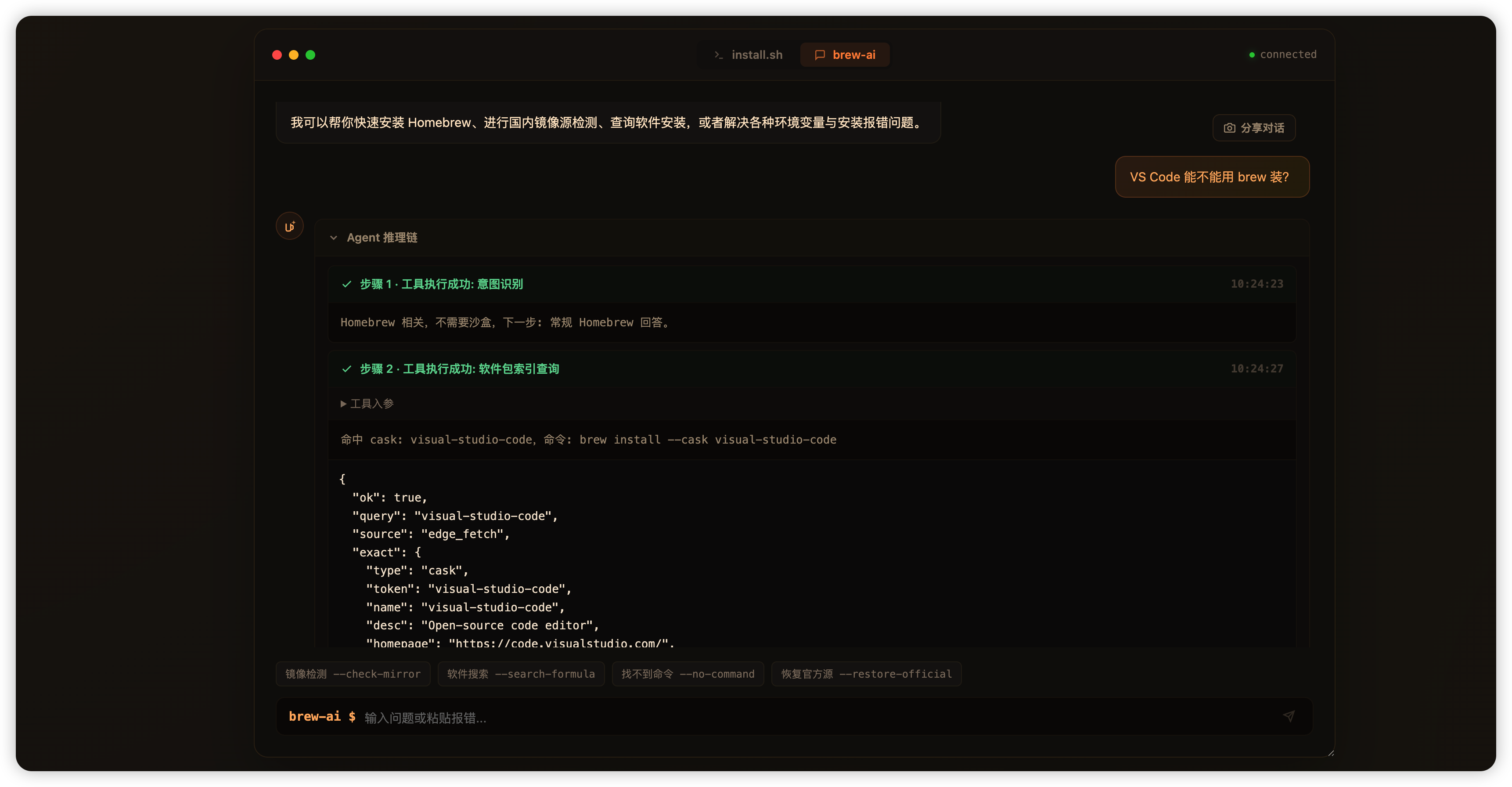Click the send paper-plane icon
The width and height of the screenshot is (1512, 787).
[1289, 716]
